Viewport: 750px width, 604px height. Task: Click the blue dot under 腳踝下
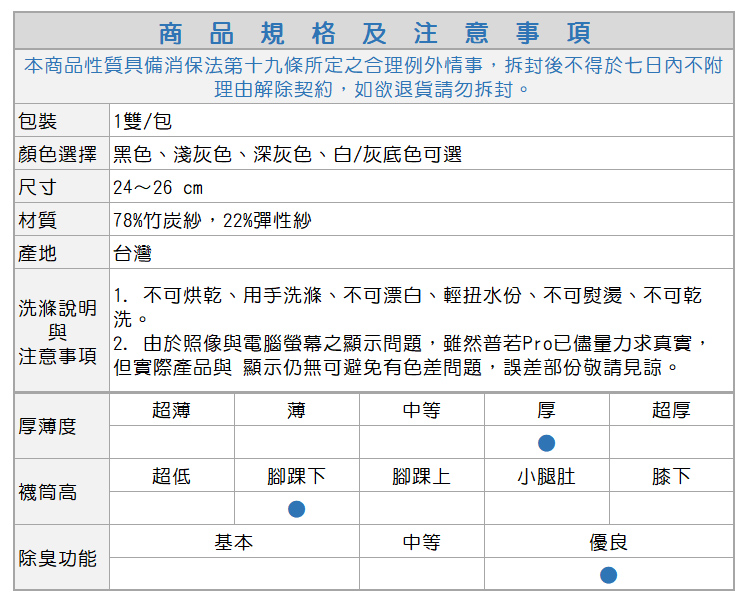296,509
